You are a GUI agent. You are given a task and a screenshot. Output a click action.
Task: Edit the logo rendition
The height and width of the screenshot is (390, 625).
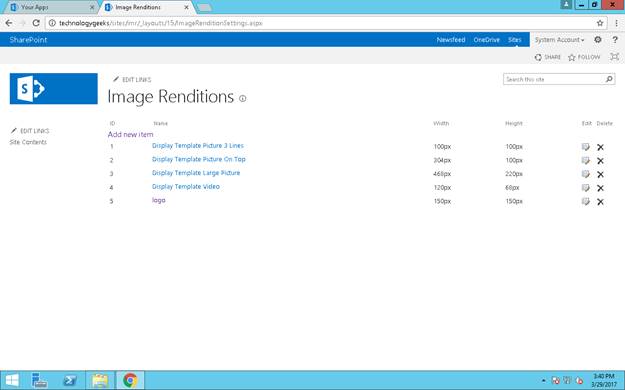coord(585,202)
